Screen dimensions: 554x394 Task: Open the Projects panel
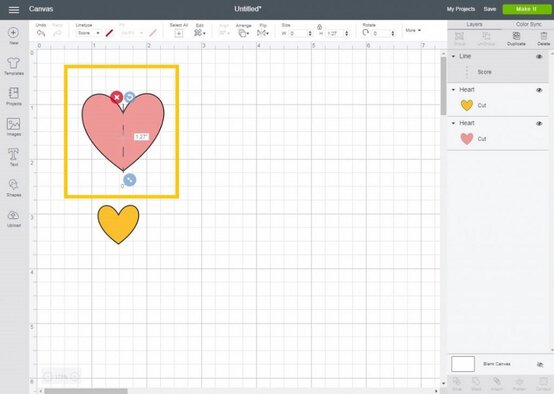pyautogui.click(x=13, y=96)
